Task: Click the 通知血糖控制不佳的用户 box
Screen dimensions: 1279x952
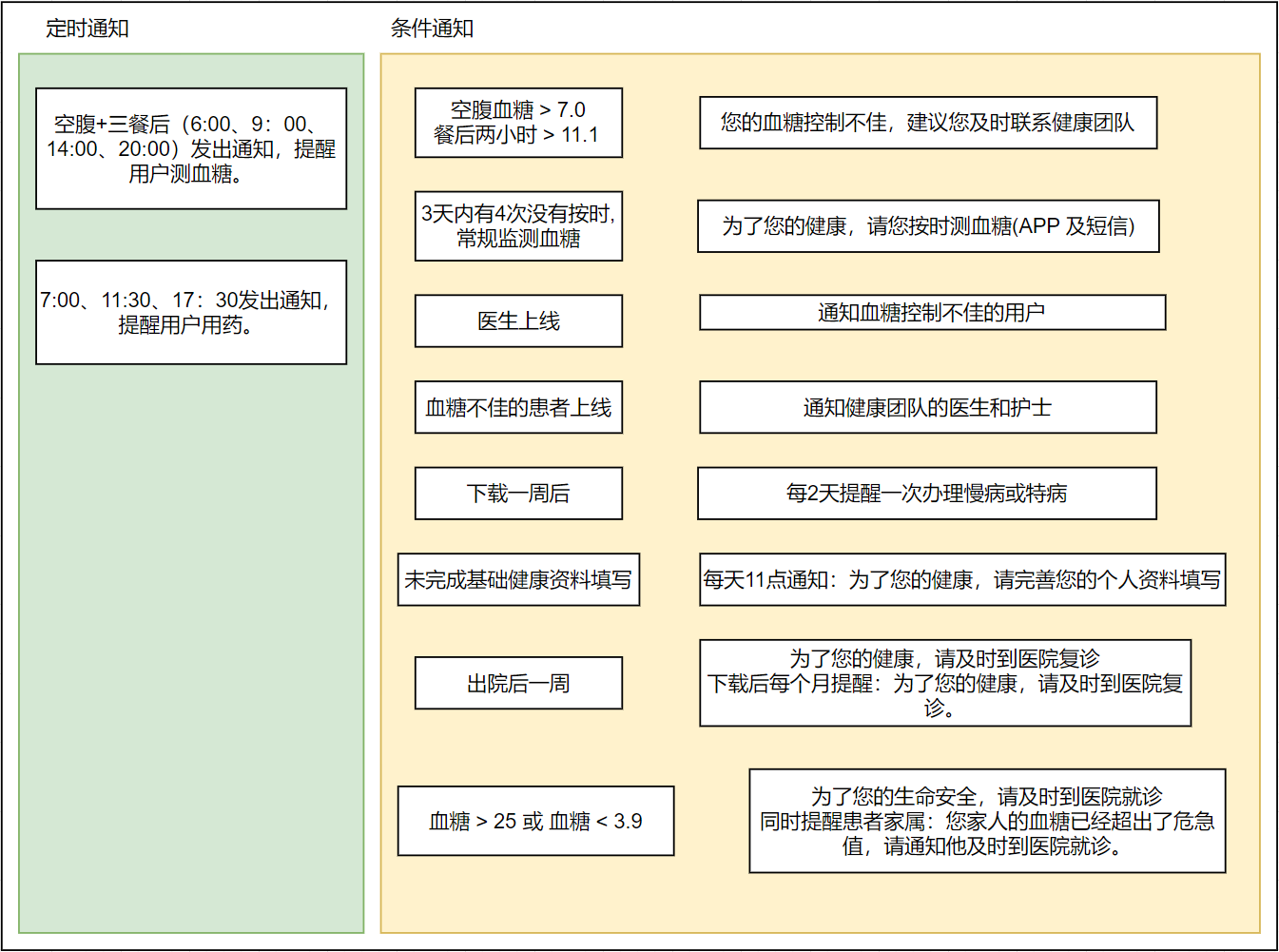Action: click(932, 313)
